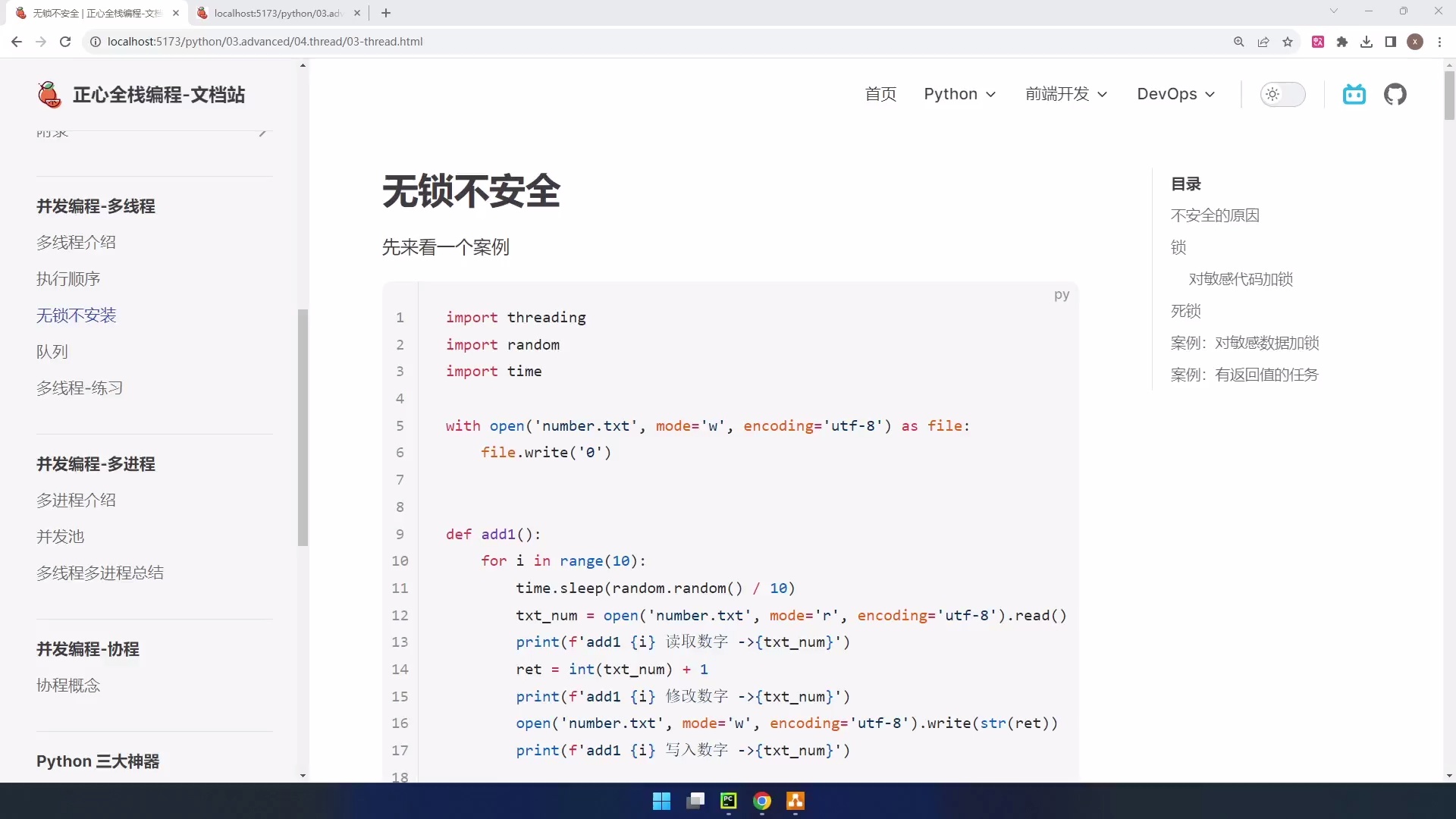Open the browser downloads icon
1456x819 pixels.
point(1367,42)
